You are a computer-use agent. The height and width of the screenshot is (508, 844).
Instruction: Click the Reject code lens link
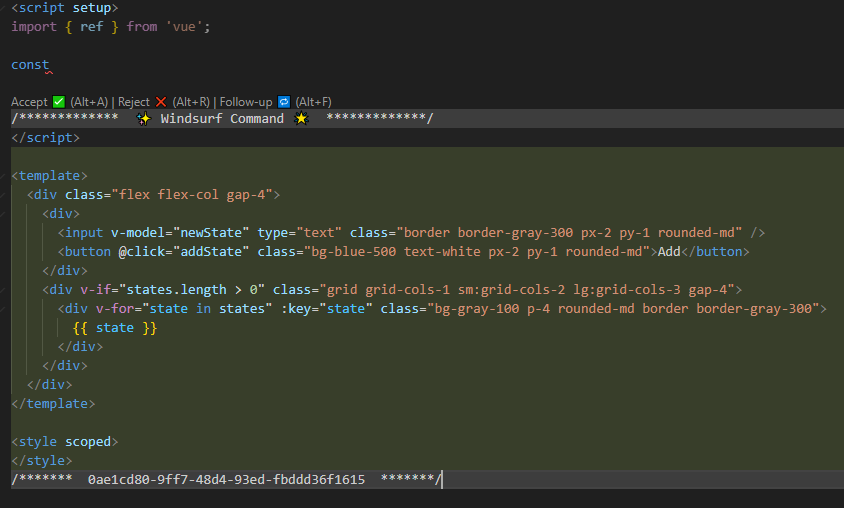click(x=133, y=102)
